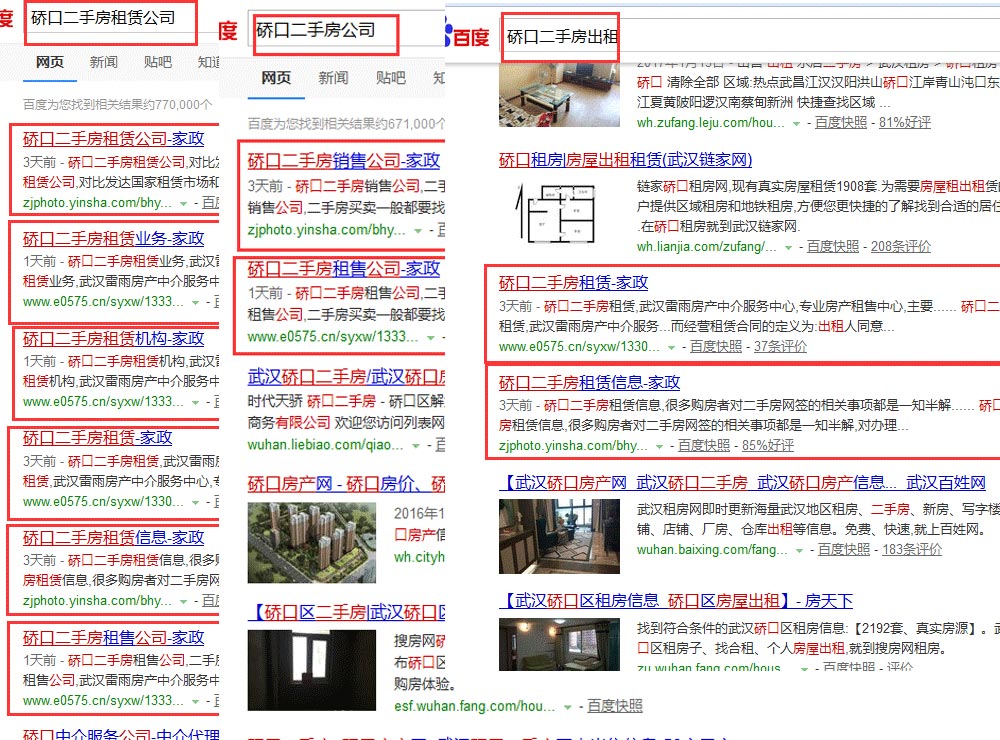Open 百度快照 for wh.lianjia.com result
Screen dimensions: 1000x740
(x=833, y=246)
